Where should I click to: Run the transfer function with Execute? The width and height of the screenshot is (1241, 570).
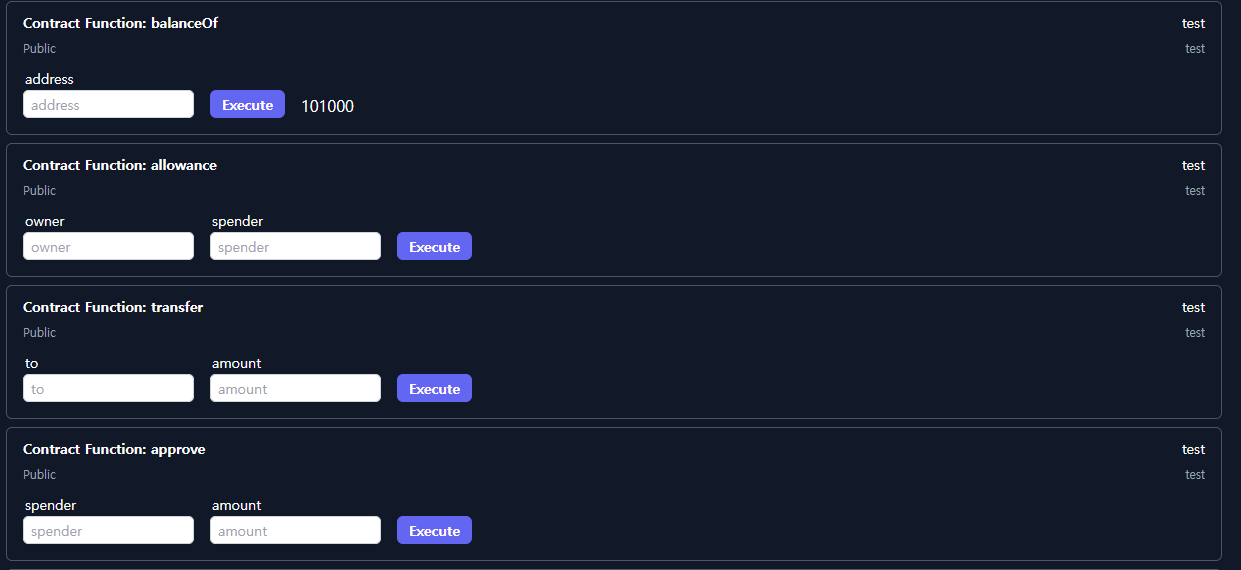[434, 389]
